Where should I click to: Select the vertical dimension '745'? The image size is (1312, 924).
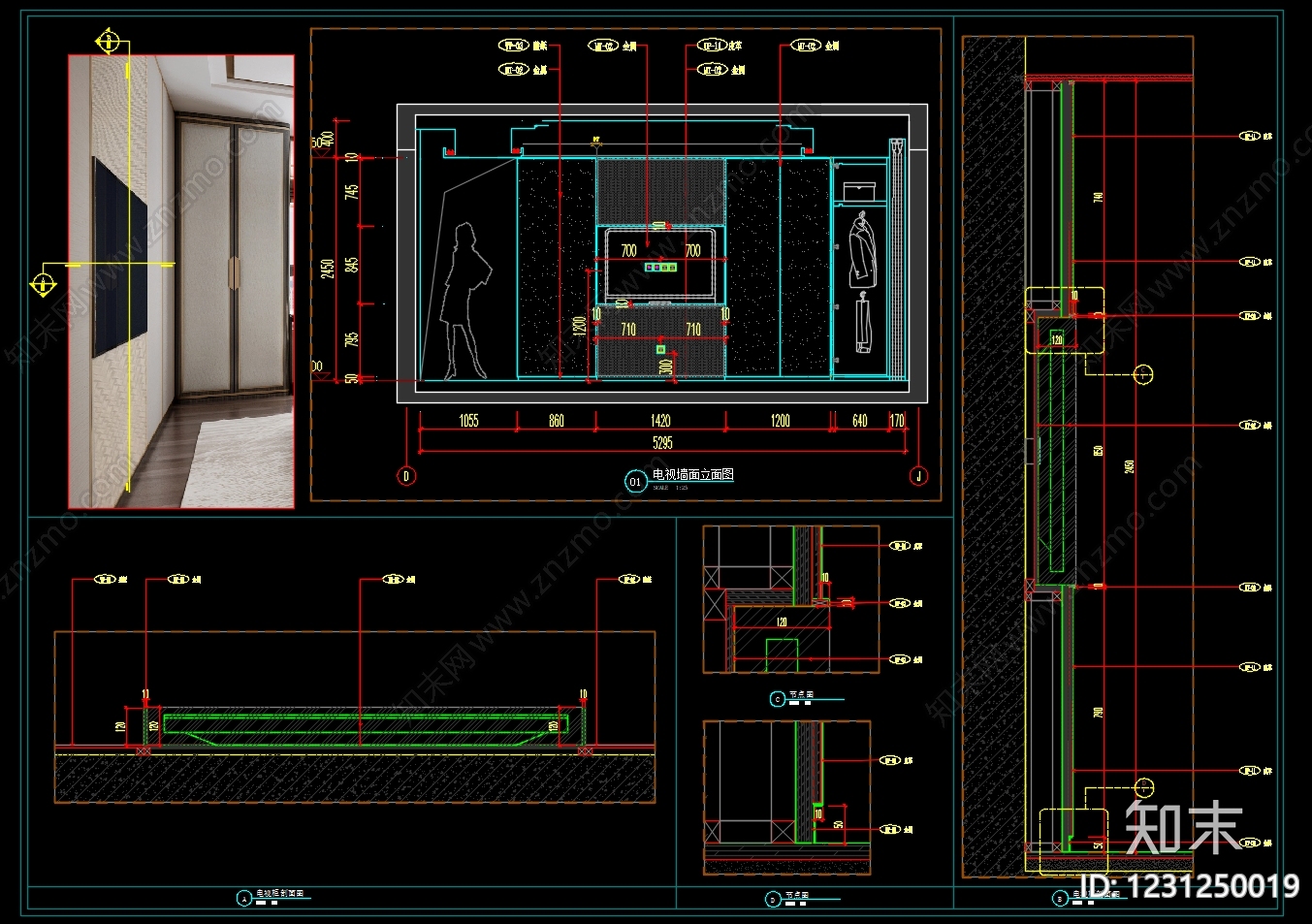[352, 192]
